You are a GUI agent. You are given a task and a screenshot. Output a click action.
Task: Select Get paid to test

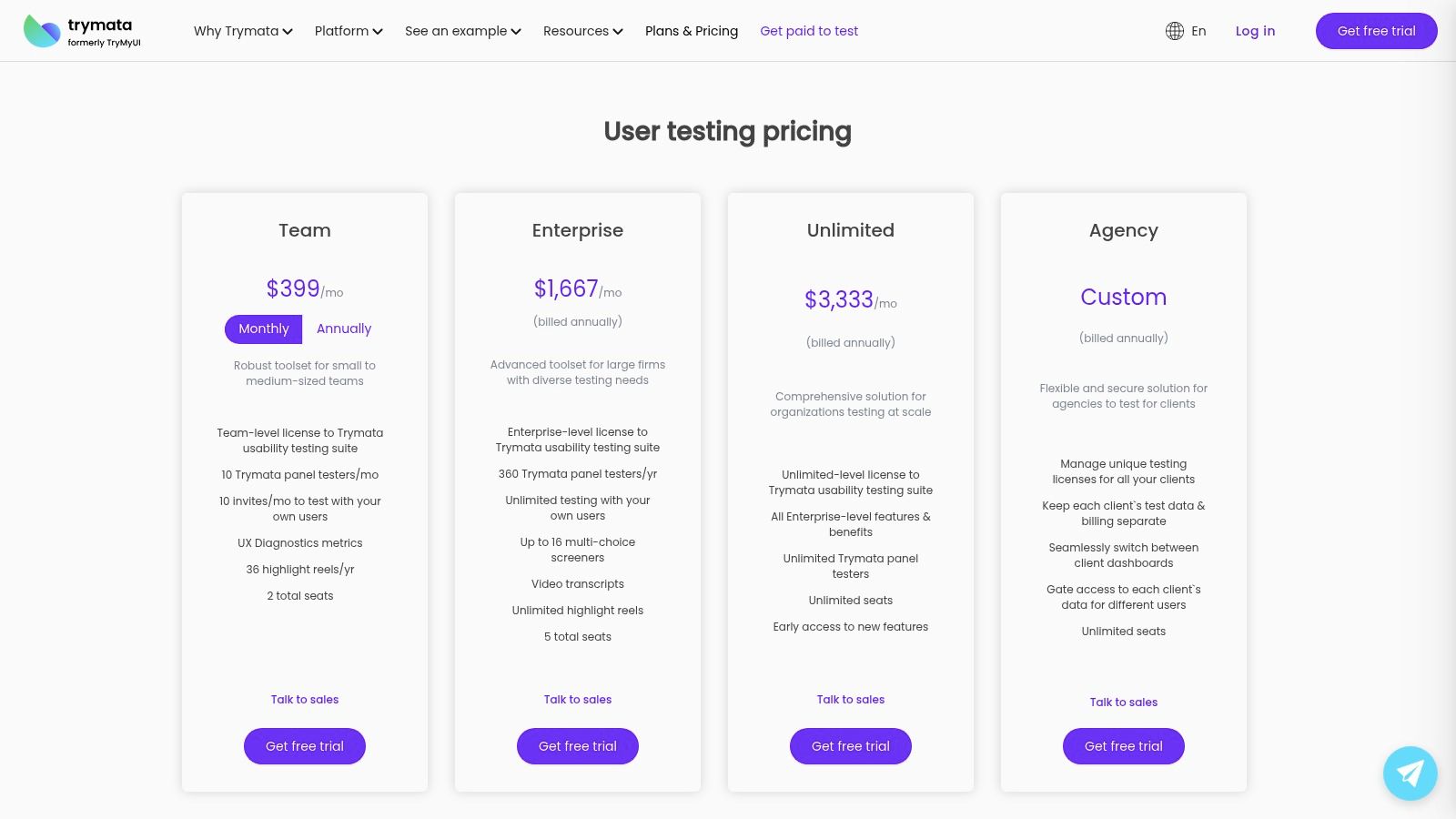pos(809,31)
